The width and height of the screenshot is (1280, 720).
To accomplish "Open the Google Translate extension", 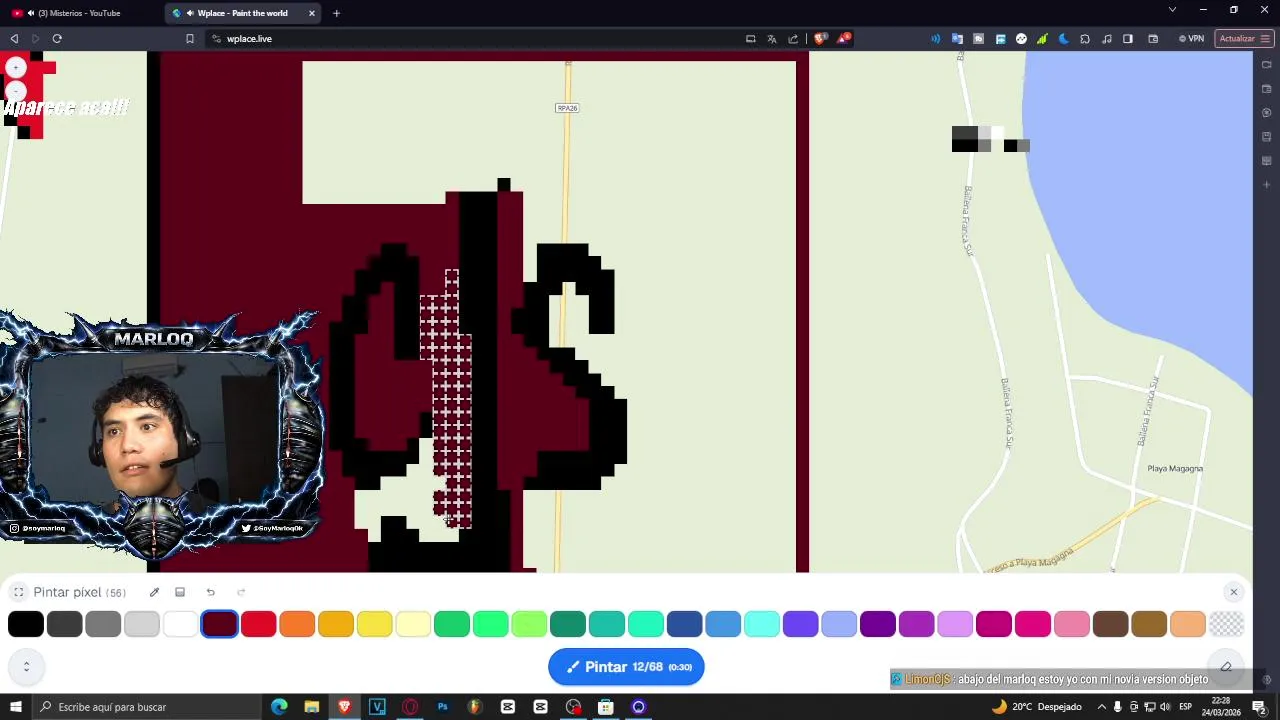I will point(957,39).
